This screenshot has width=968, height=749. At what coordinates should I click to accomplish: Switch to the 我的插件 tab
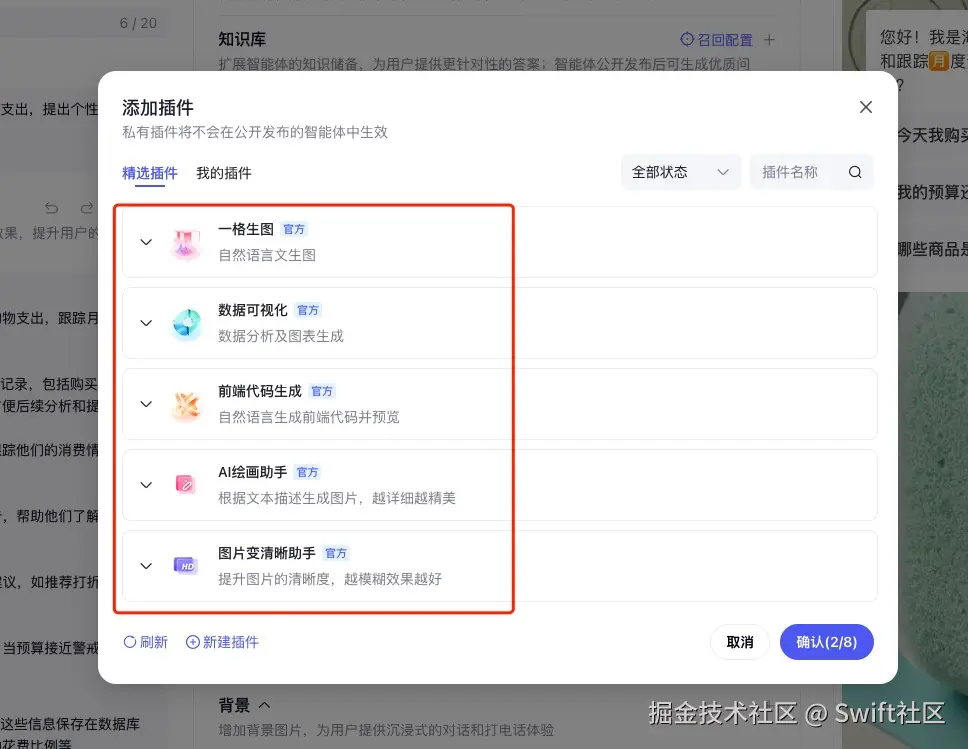point(223,173)
